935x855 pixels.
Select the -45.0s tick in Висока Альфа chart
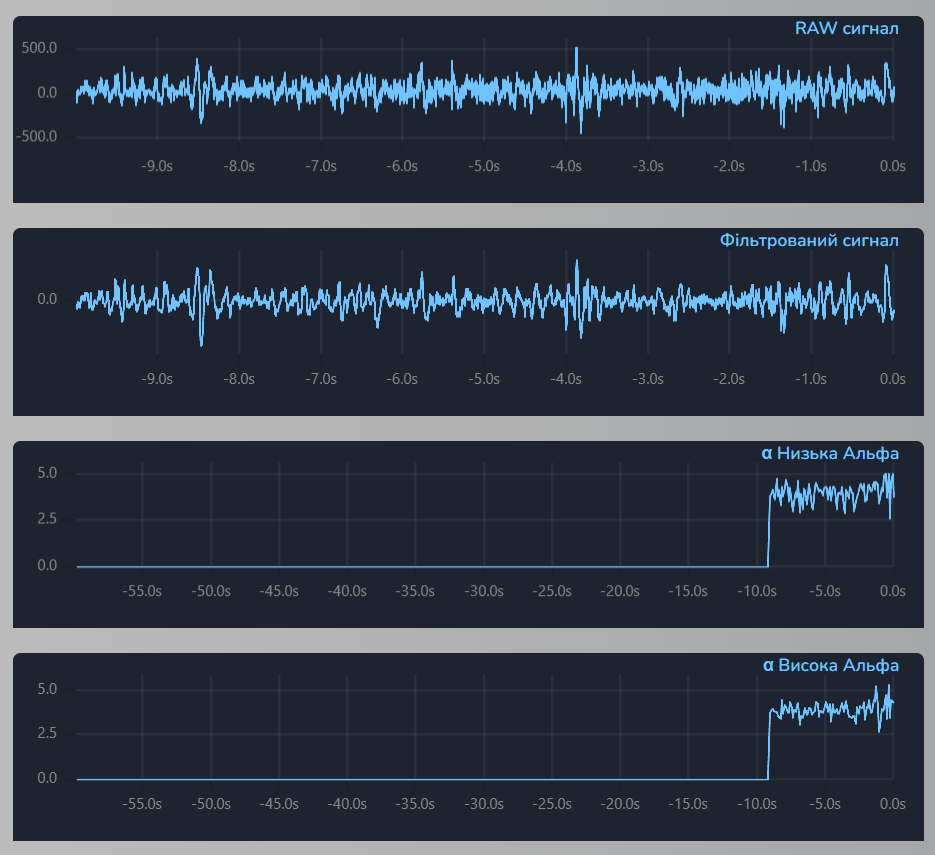click(279, 804)
